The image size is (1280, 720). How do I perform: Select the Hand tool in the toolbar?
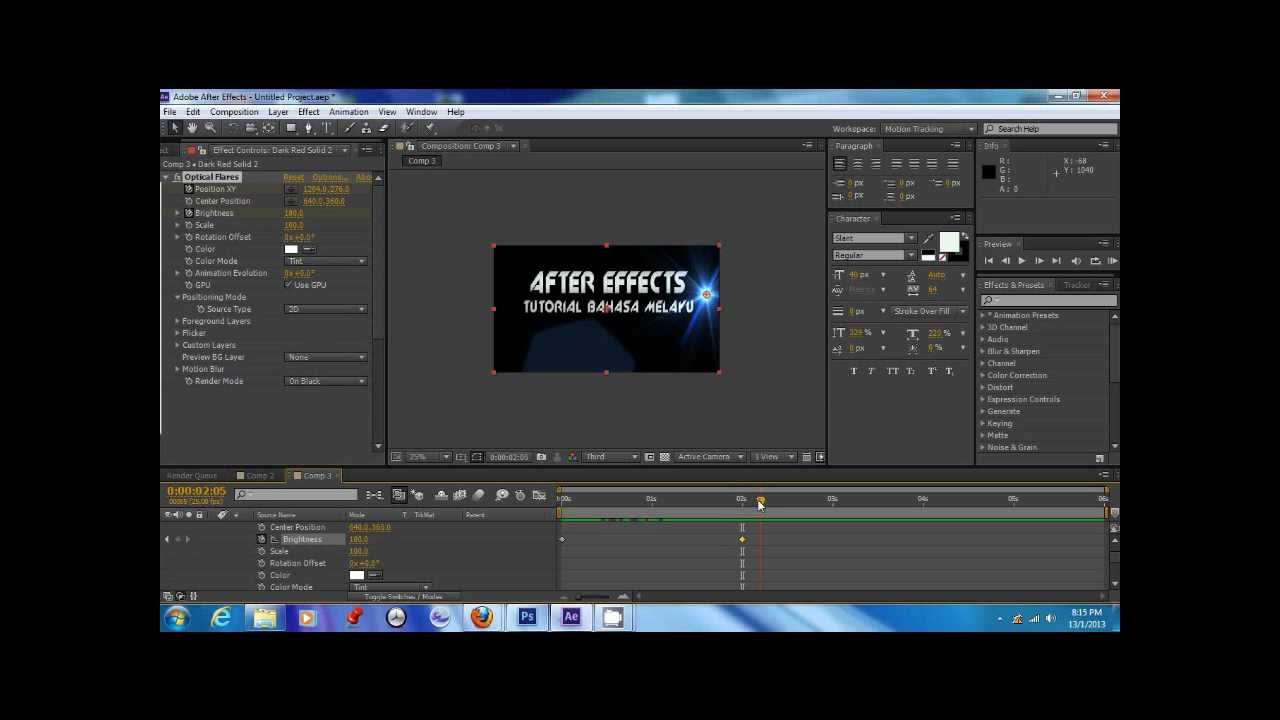click(192, 128)
